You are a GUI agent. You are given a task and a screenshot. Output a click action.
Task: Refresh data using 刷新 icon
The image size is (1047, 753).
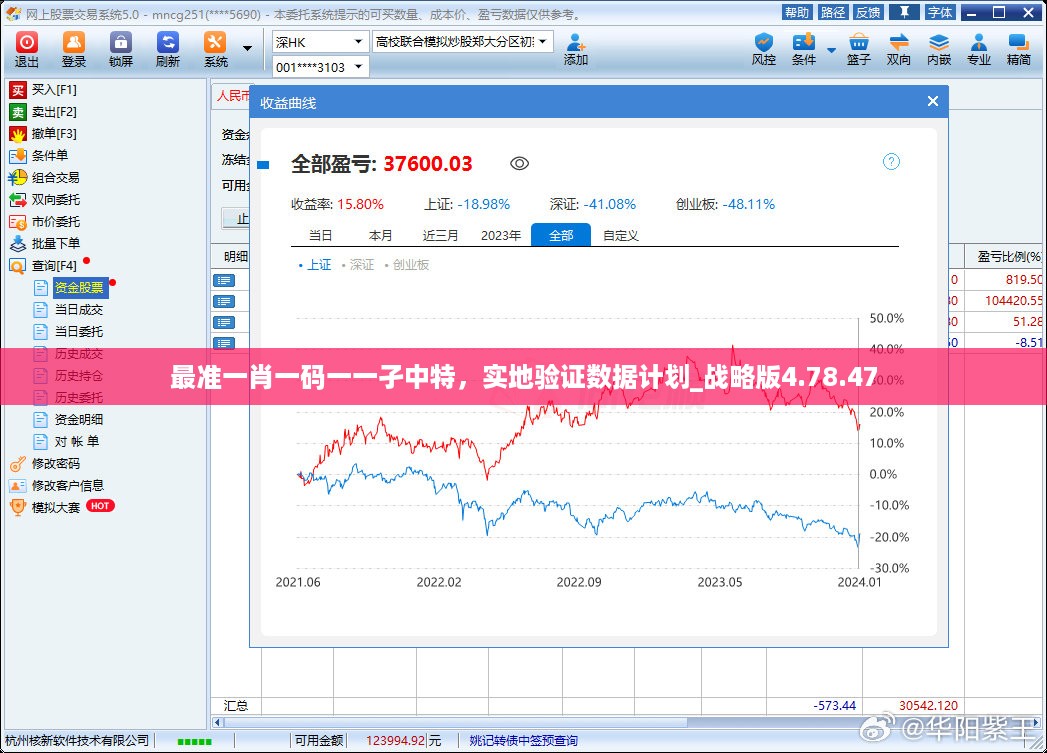coord(168,48)
